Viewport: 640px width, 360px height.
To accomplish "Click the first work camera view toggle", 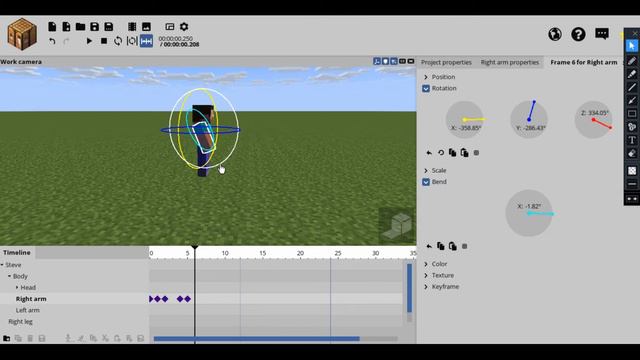I will click(x=377, y=61).
